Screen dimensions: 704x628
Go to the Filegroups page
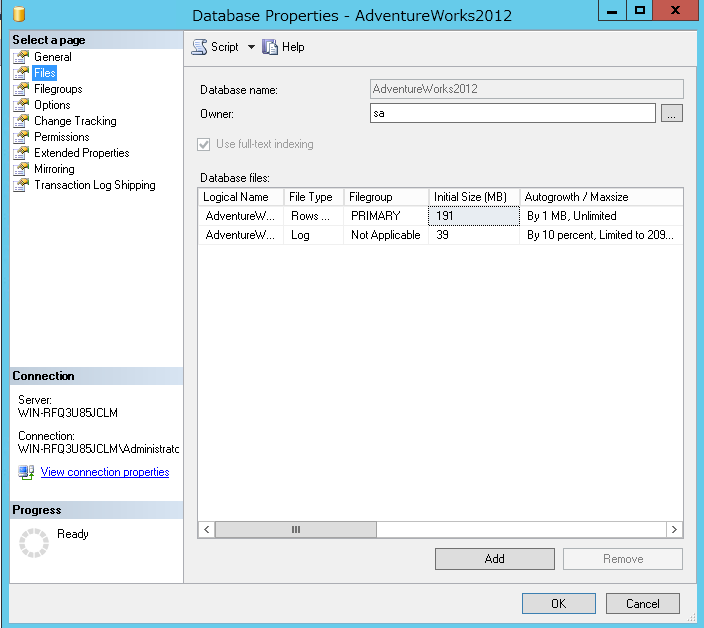click(x=58, y=89)
